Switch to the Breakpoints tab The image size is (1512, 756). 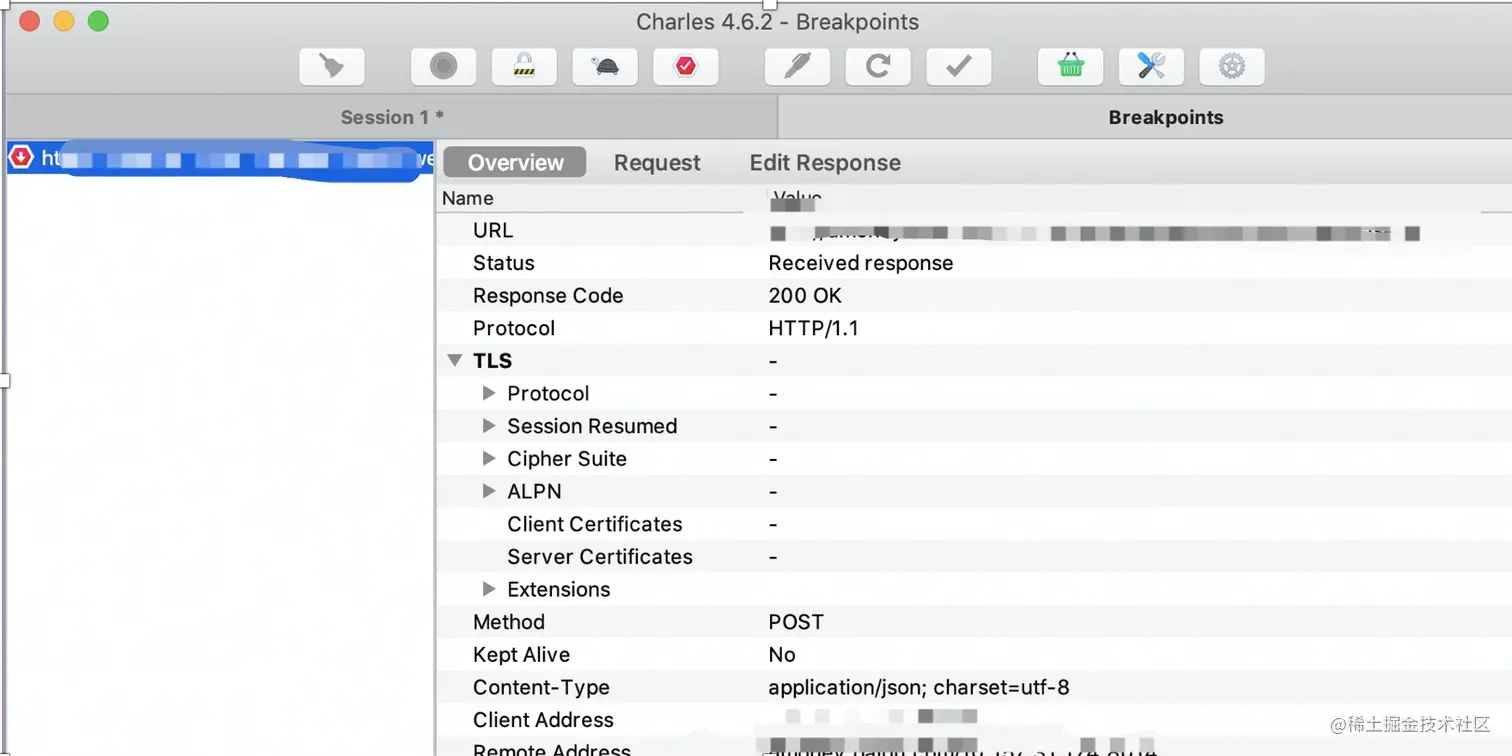tap(1165, 117)
